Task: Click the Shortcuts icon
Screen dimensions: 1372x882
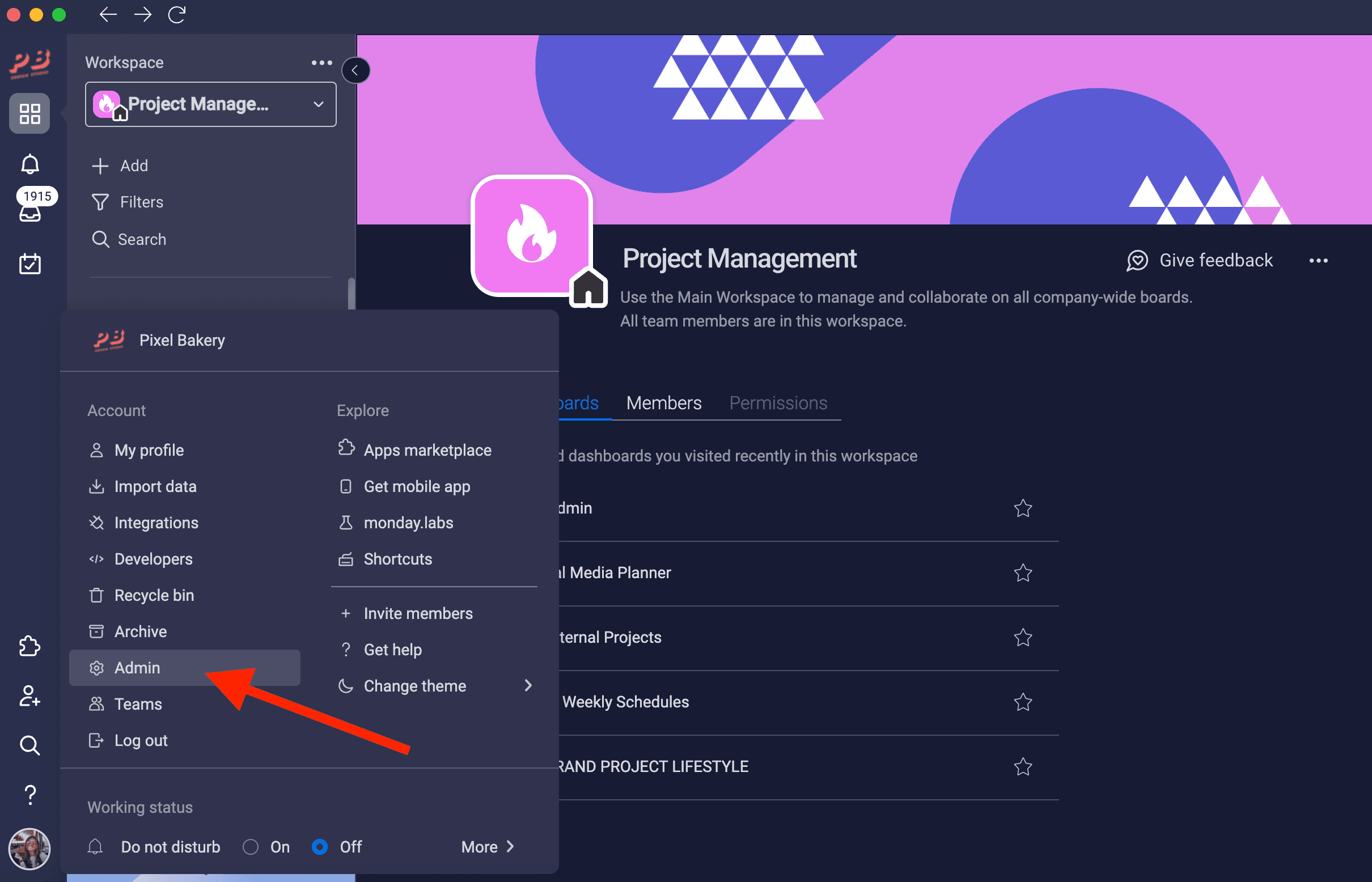Action: (347, 558)
